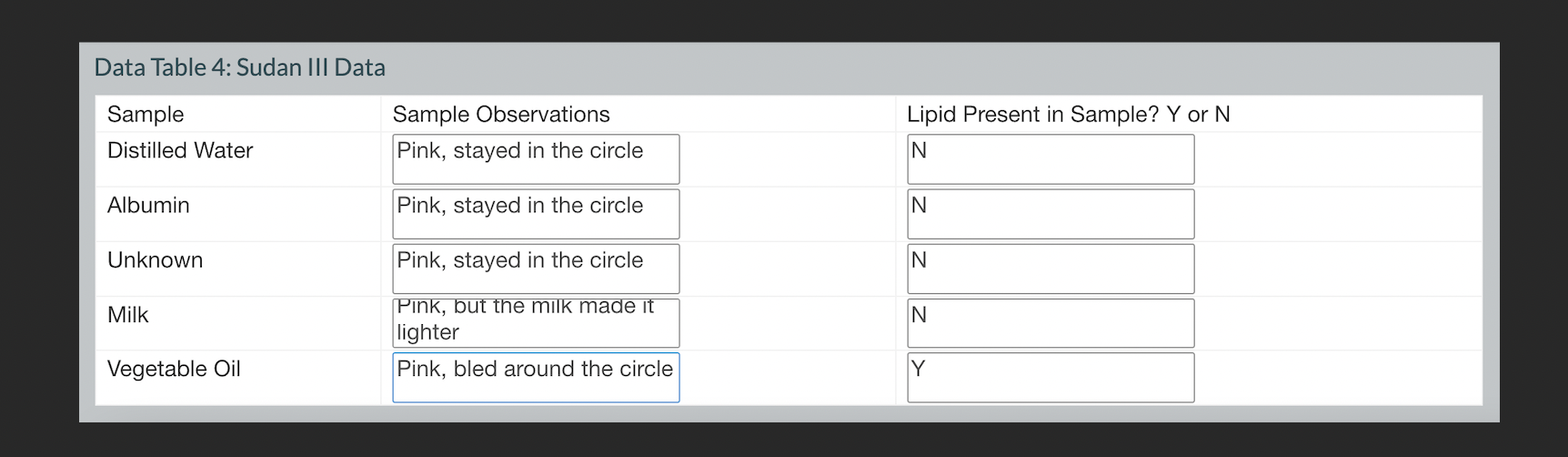
Task: Click the Milk lipid present field
Action: (1050, 323)
